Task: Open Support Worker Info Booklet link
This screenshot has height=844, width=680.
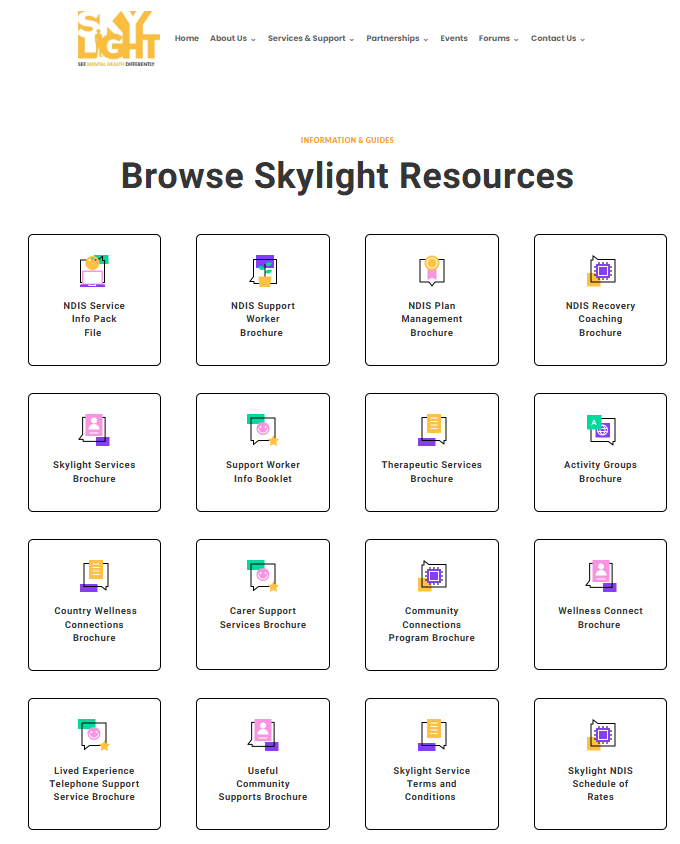Action: tap(263, 472)
